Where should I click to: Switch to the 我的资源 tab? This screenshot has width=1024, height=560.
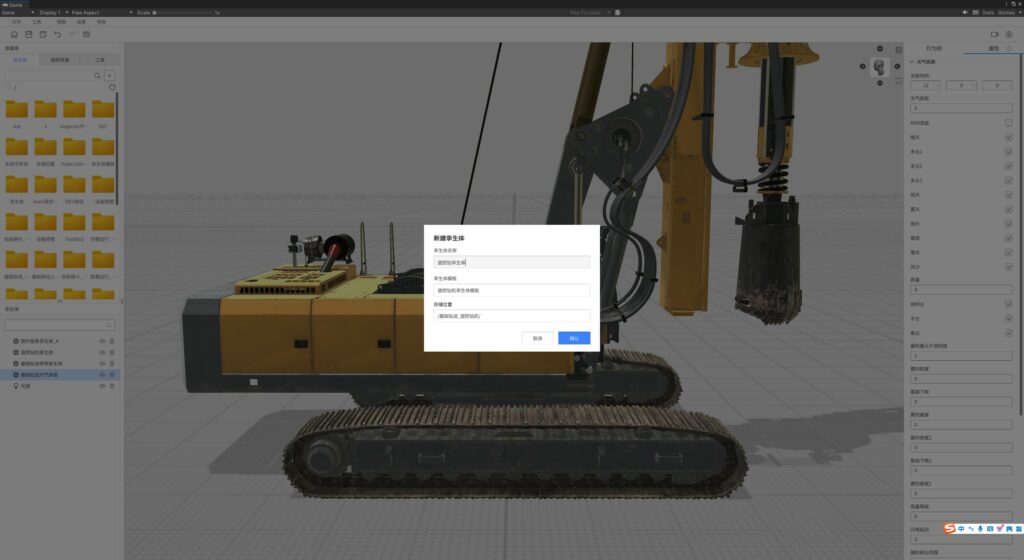tap(59, 60)
